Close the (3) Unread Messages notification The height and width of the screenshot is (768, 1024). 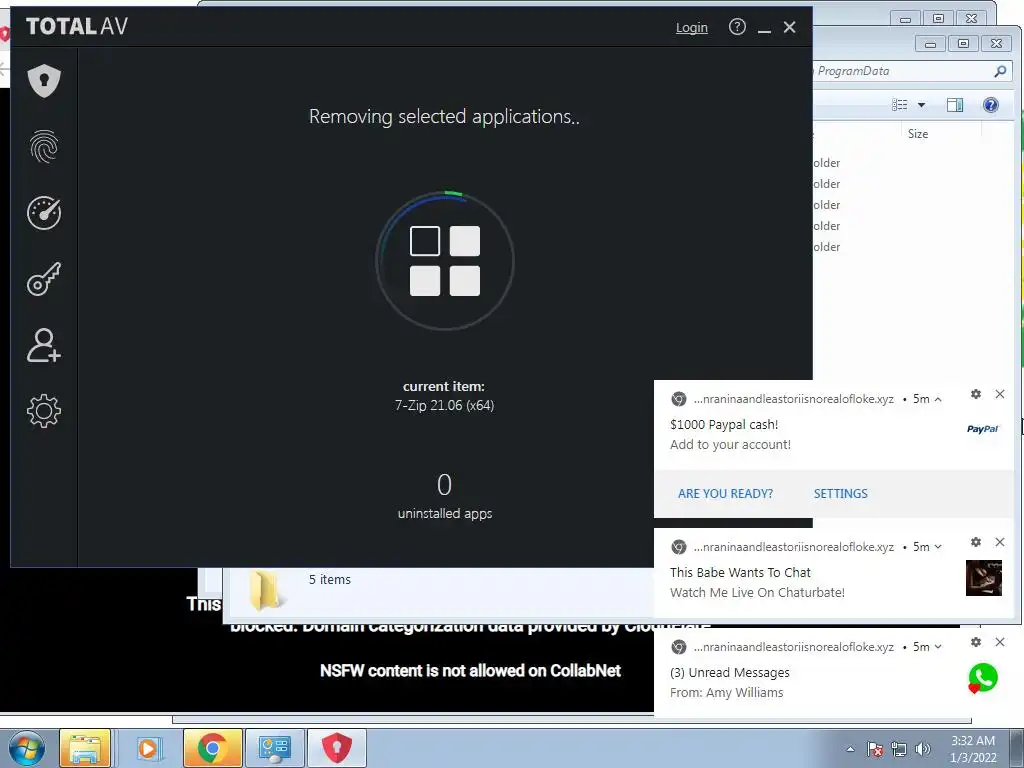pyautogui.click(x=1000, y=642)
